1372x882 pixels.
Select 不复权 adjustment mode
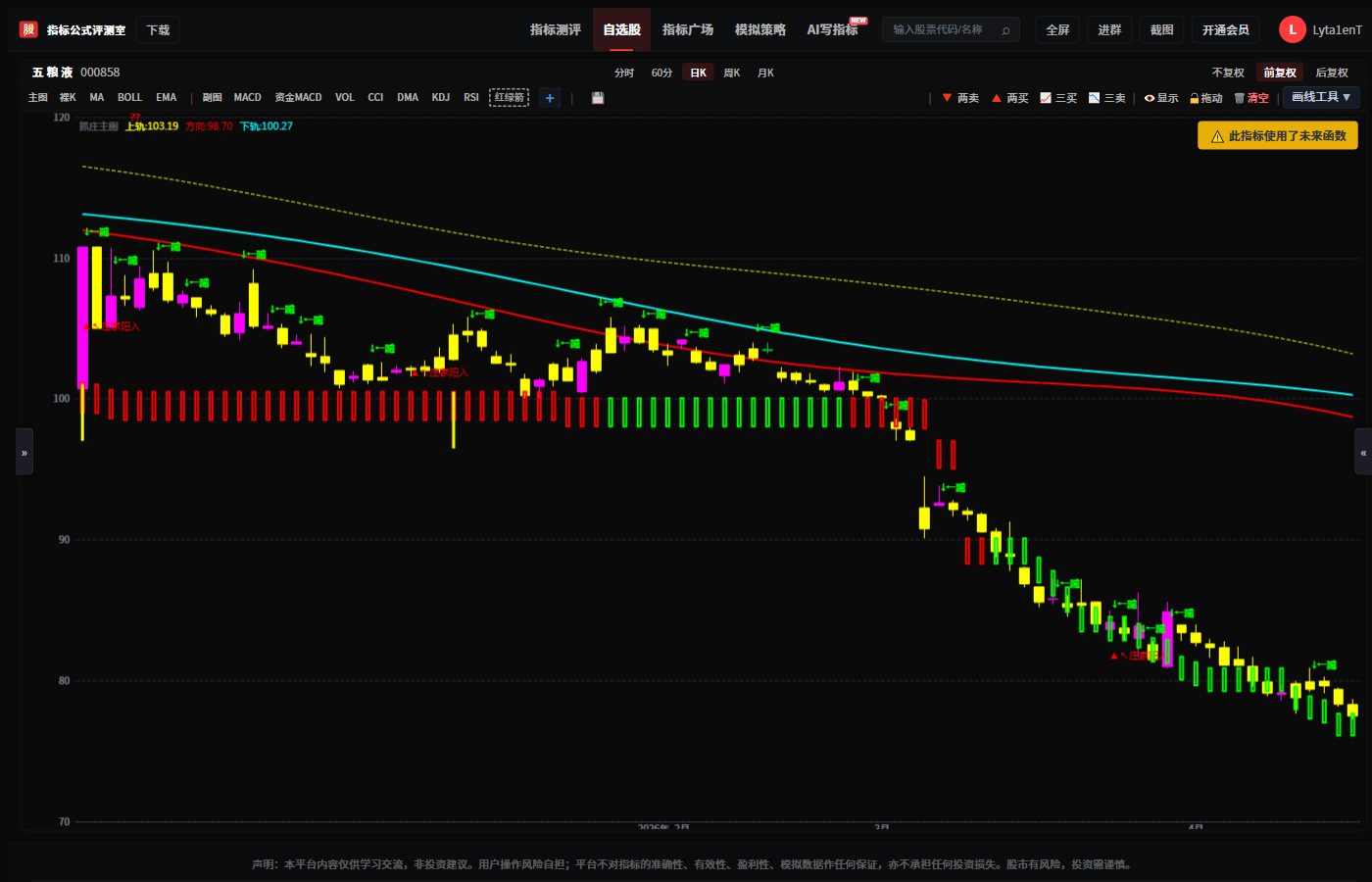(x=1228, y=73)
